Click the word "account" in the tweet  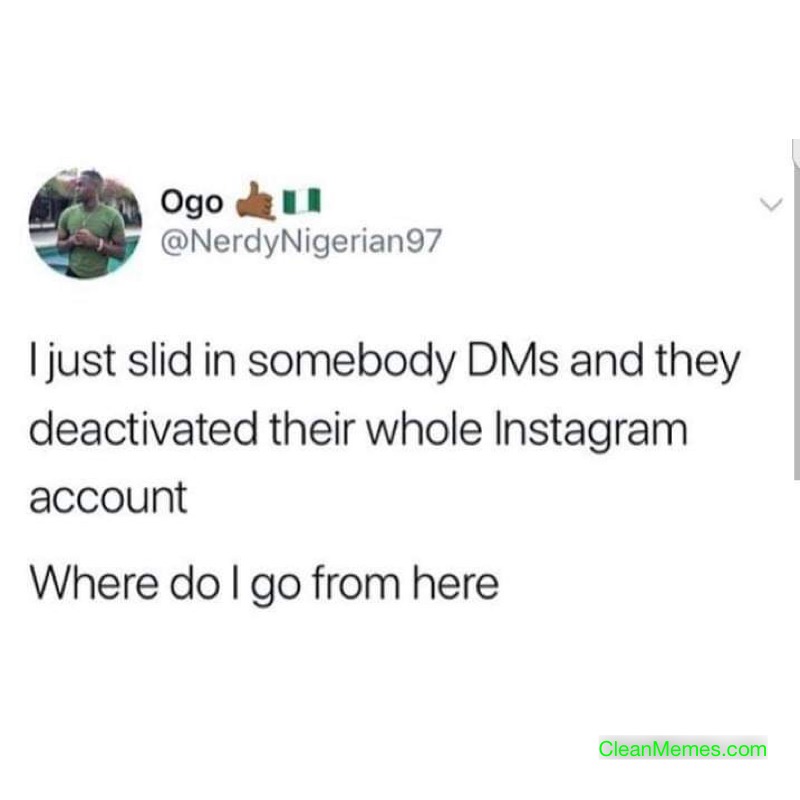click(108, 497)
